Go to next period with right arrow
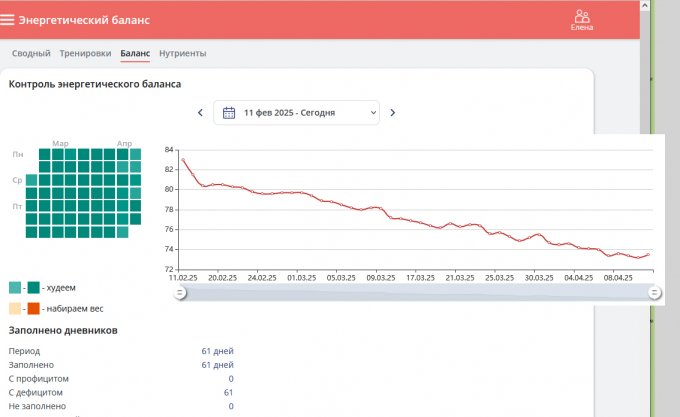Screen dimensions: 680x417 pos(392,113)
